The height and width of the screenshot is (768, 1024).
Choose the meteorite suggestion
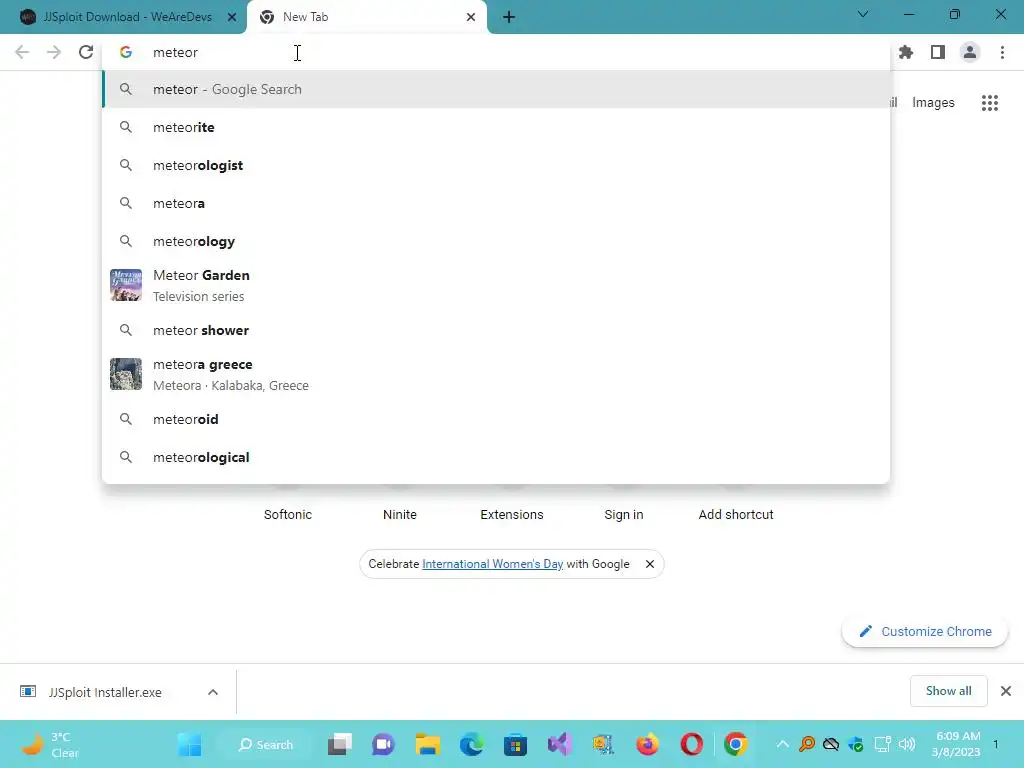[x=496, y=127]
